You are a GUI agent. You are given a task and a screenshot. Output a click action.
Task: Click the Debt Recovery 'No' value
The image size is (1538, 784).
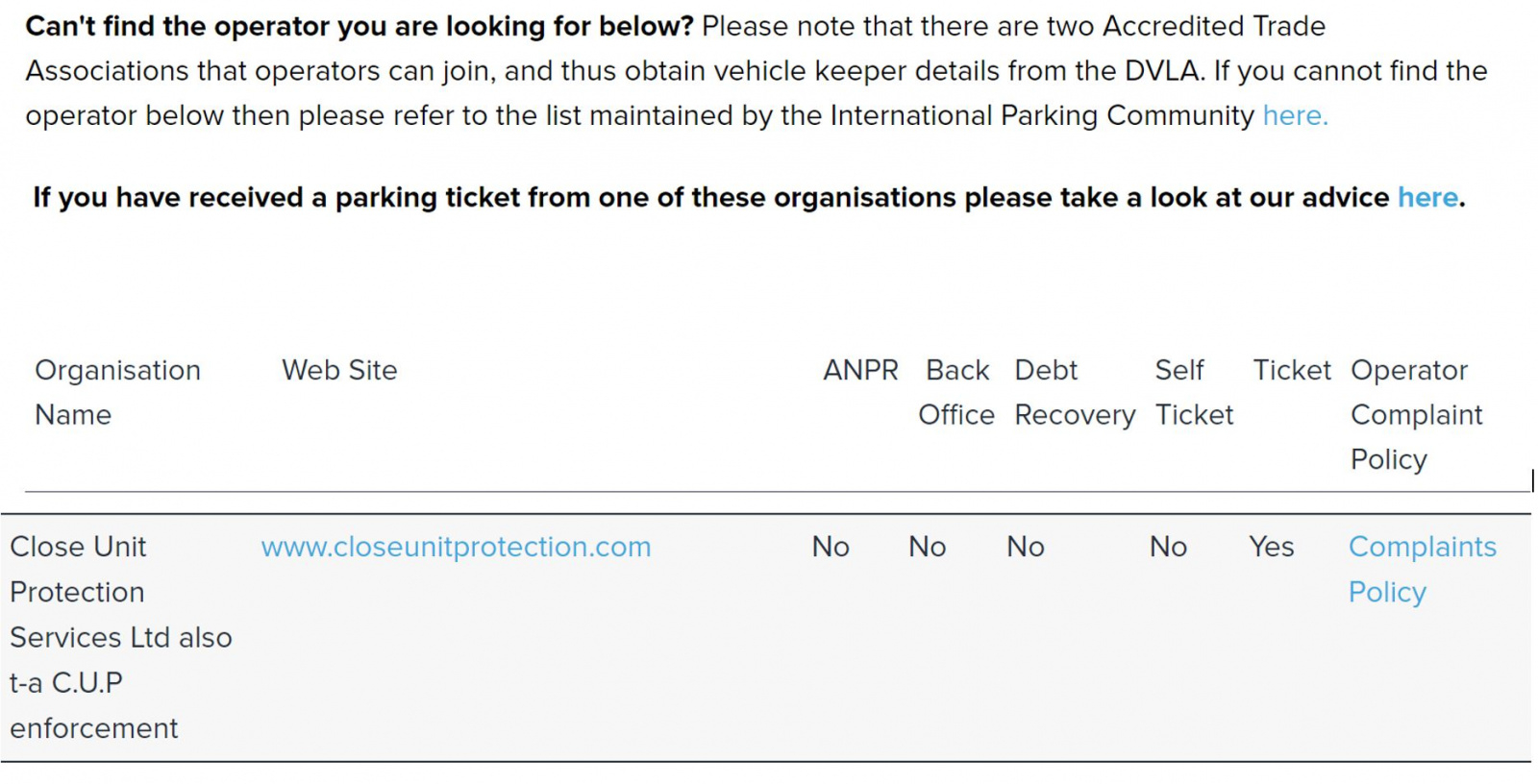pyautogui.click(x=1026, y=547)
